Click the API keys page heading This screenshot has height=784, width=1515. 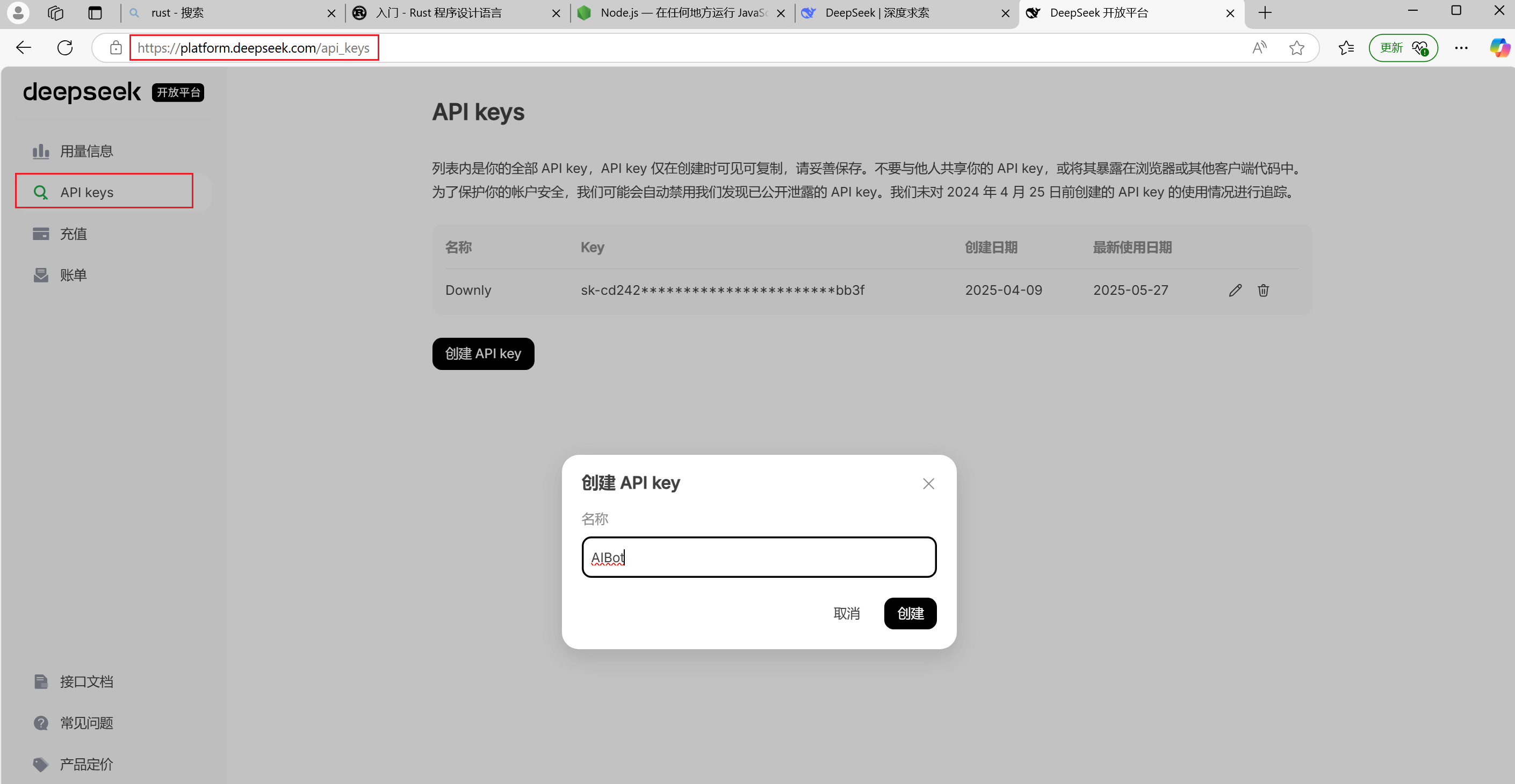478,112
